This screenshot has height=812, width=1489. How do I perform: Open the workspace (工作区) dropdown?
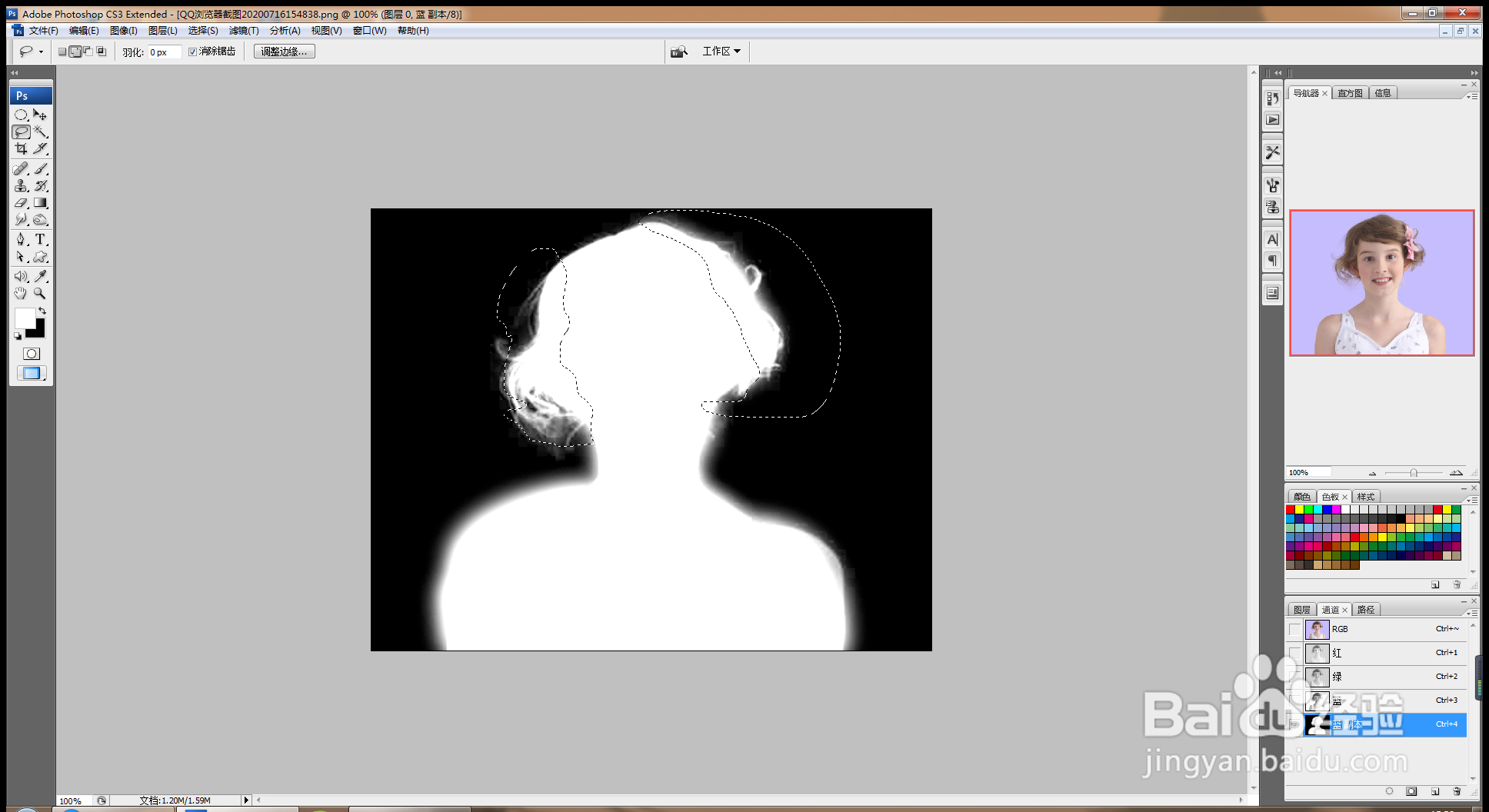tap(721, 52)
